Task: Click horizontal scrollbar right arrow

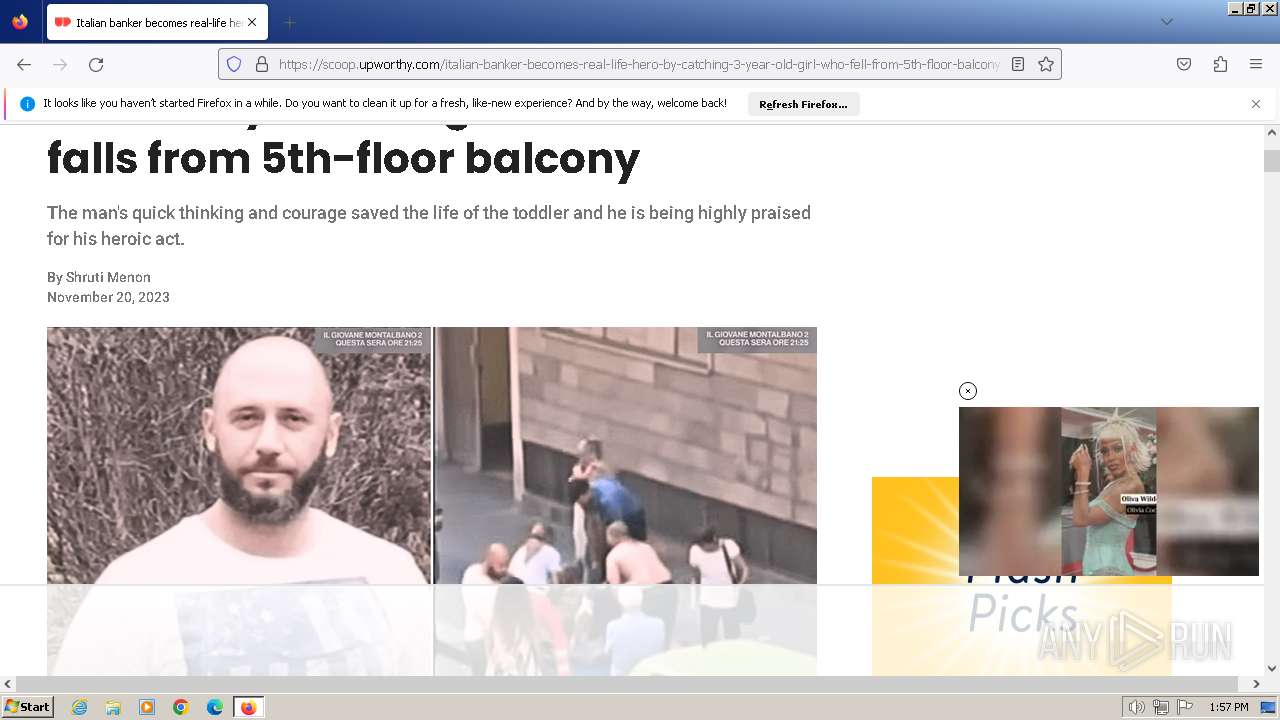Action: pyautogui.click(x=1256, y=684)
